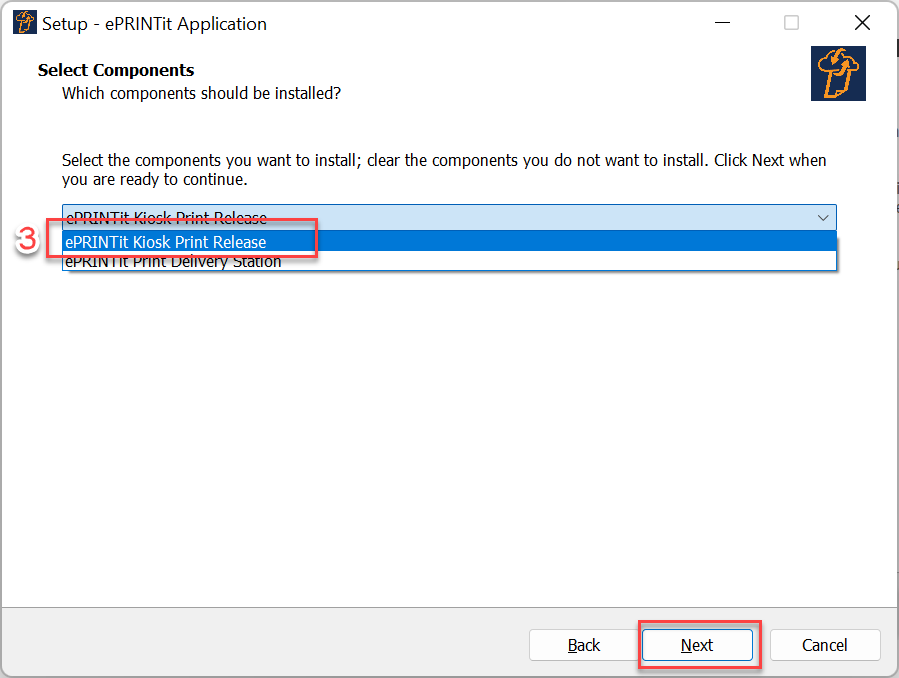Click the blank area below the dropdown list

tap(449, 436)
